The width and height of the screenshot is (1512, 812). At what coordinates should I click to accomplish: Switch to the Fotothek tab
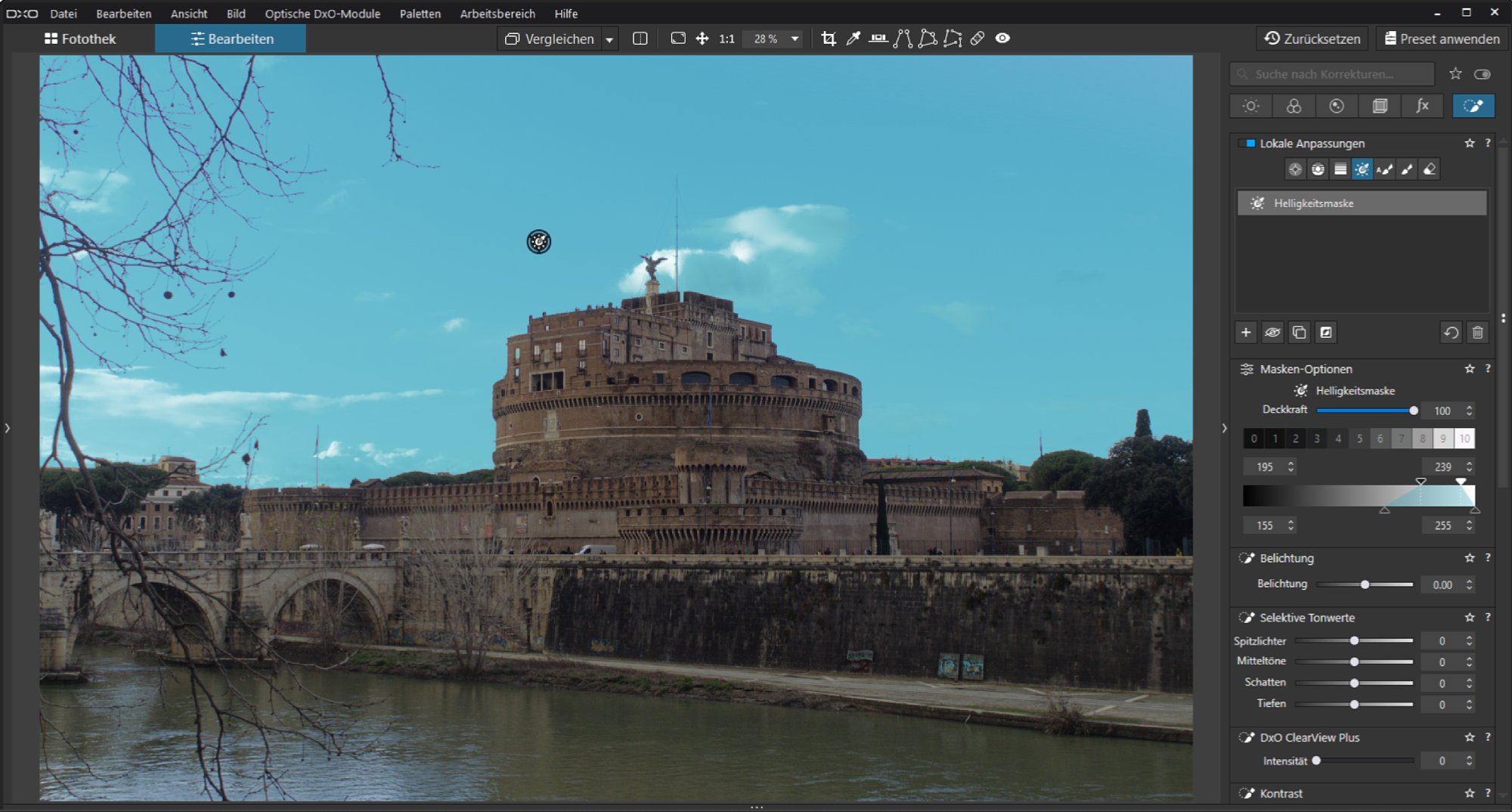tap(80, 39)
